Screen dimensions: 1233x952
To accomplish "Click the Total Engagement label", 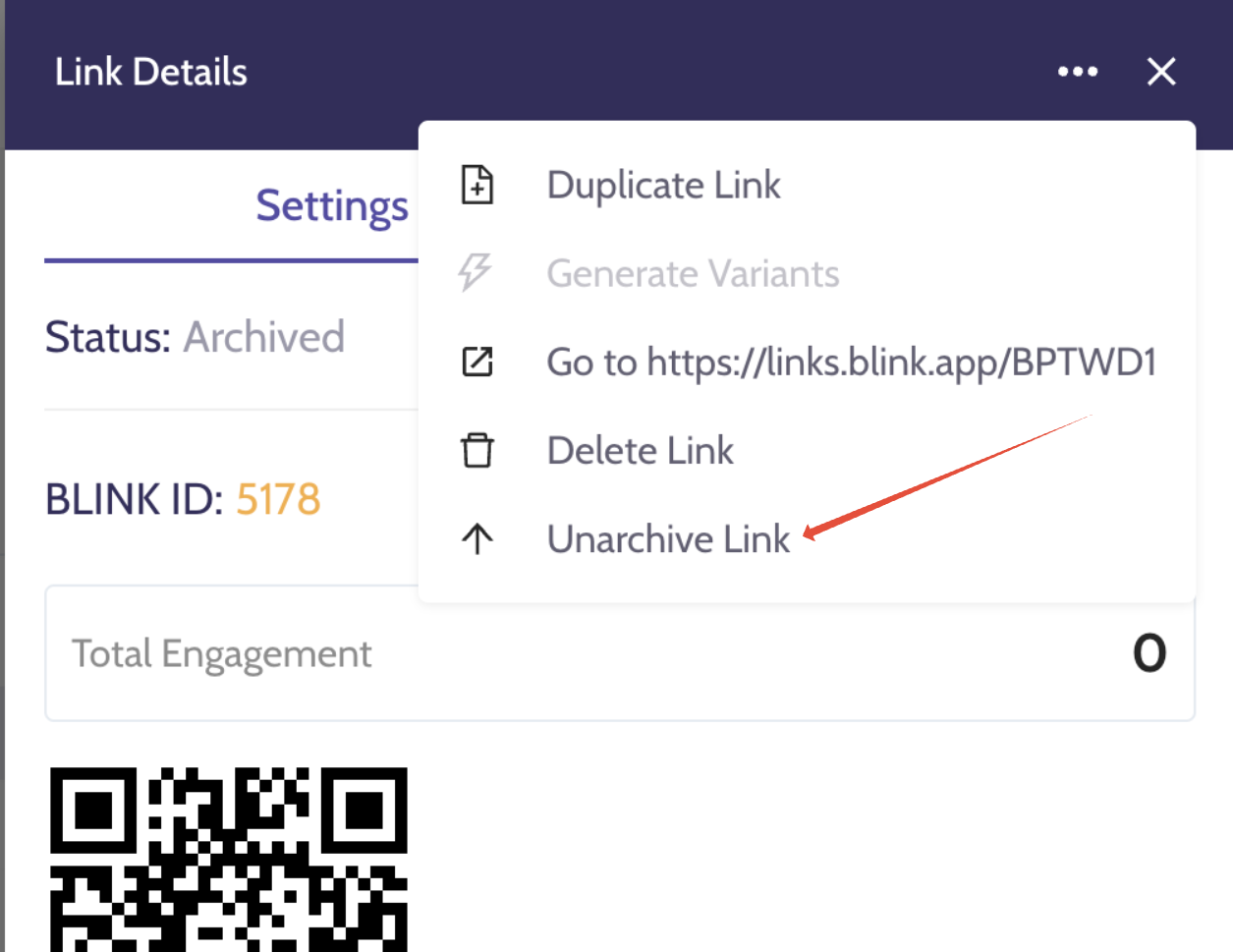I will tap(222, 654).
